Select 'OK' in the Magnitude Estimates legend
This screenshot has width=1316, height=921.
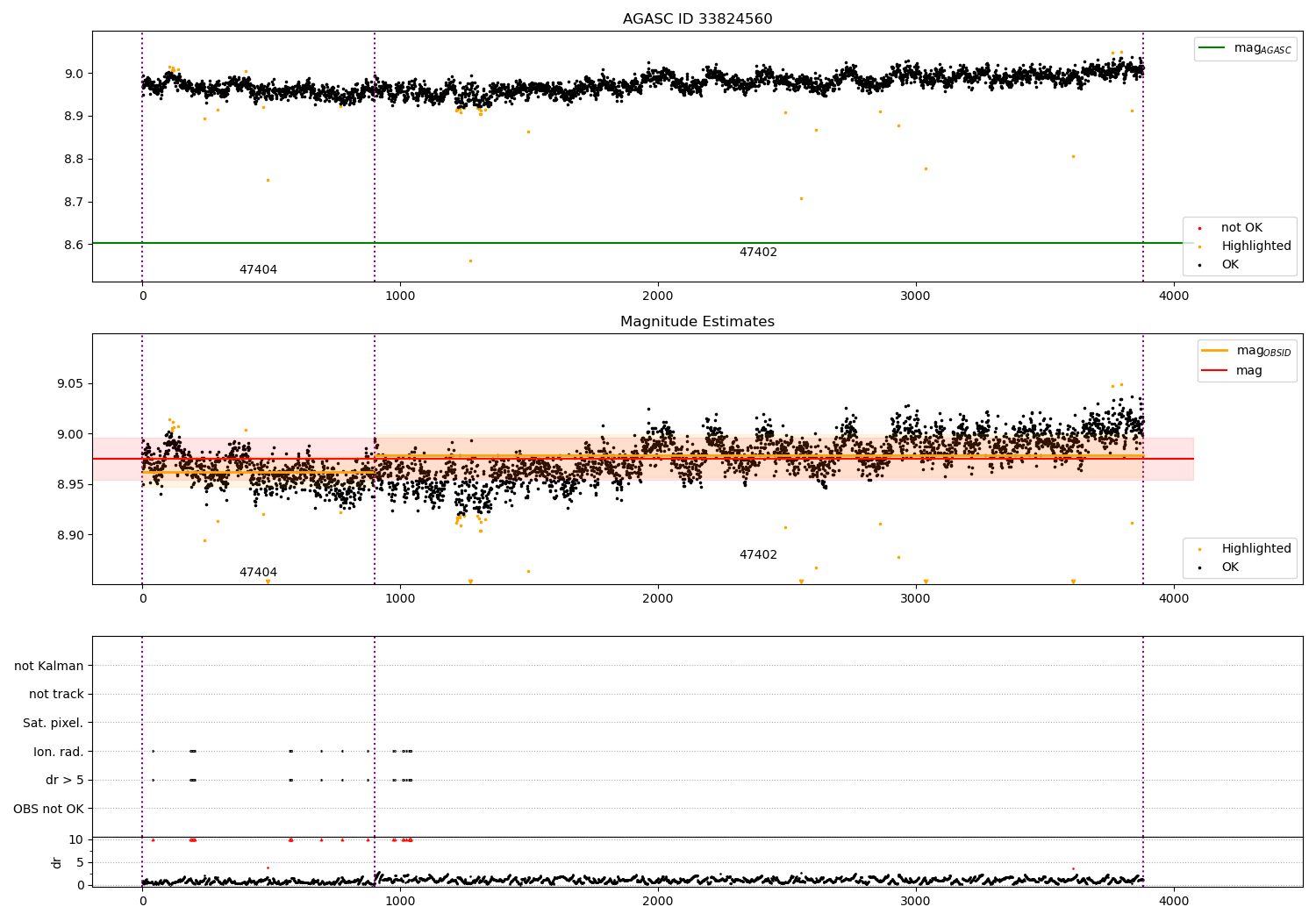pos(1230,568)
